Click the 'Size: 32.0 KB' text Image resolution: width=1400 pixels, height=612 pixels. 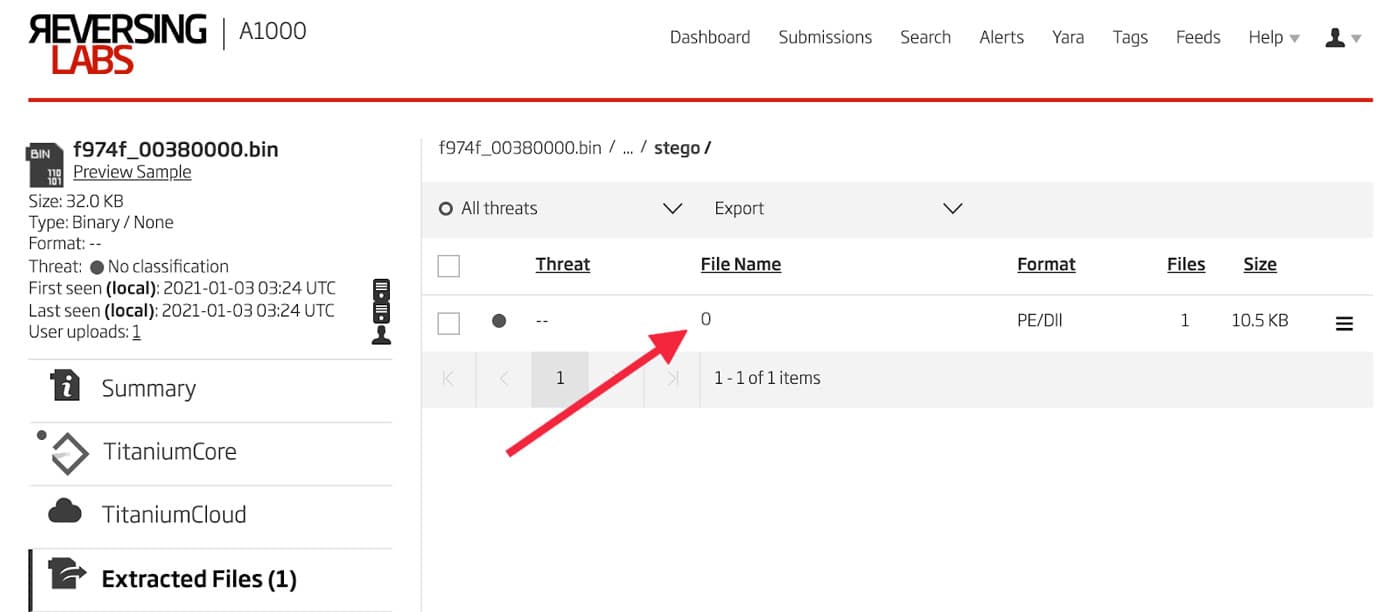point(76,200)
